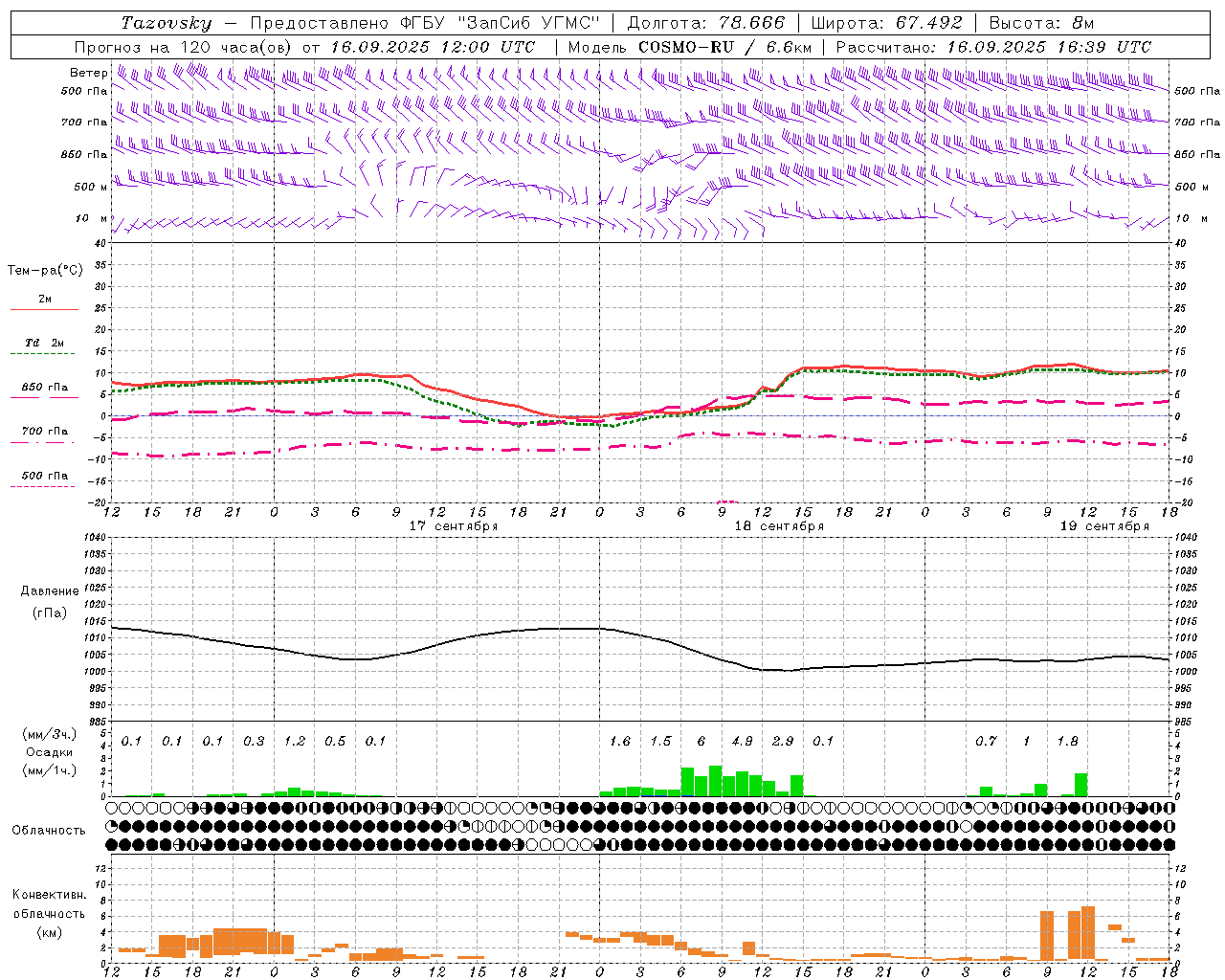The width and height of the screenshot is (1225, 980).
Task: Select the '16.09.2025 12:00 UTC' start time
Action: click(x=434, y=47)
